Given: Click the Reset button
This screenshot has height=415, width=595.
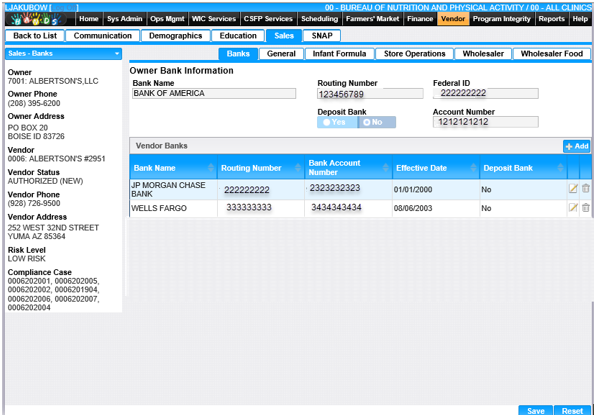Looking at the screenshot, I should point(572,410).
